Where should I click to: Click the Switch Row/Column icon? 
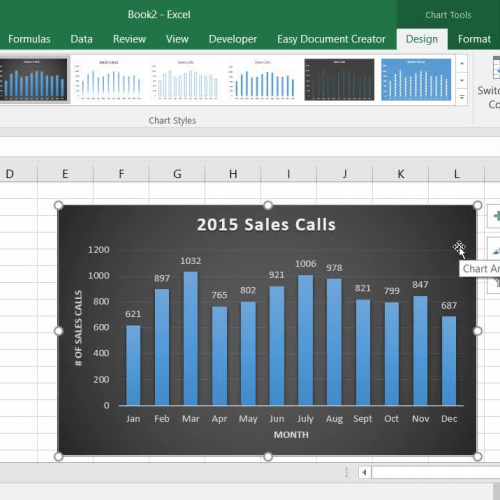[x=496, y=68]
